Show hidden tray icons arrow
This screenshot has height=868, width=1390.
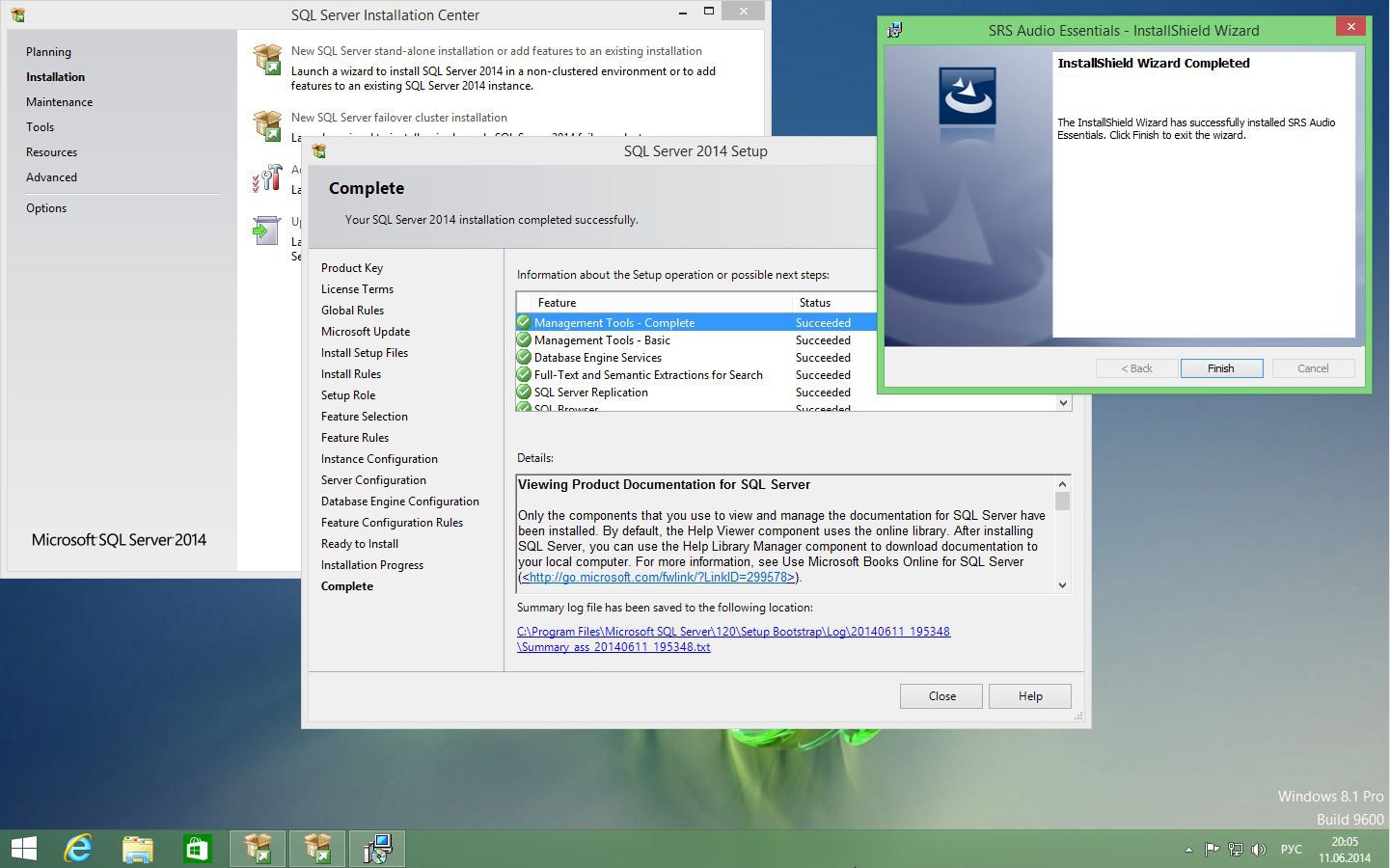[x=1188, y=850]
